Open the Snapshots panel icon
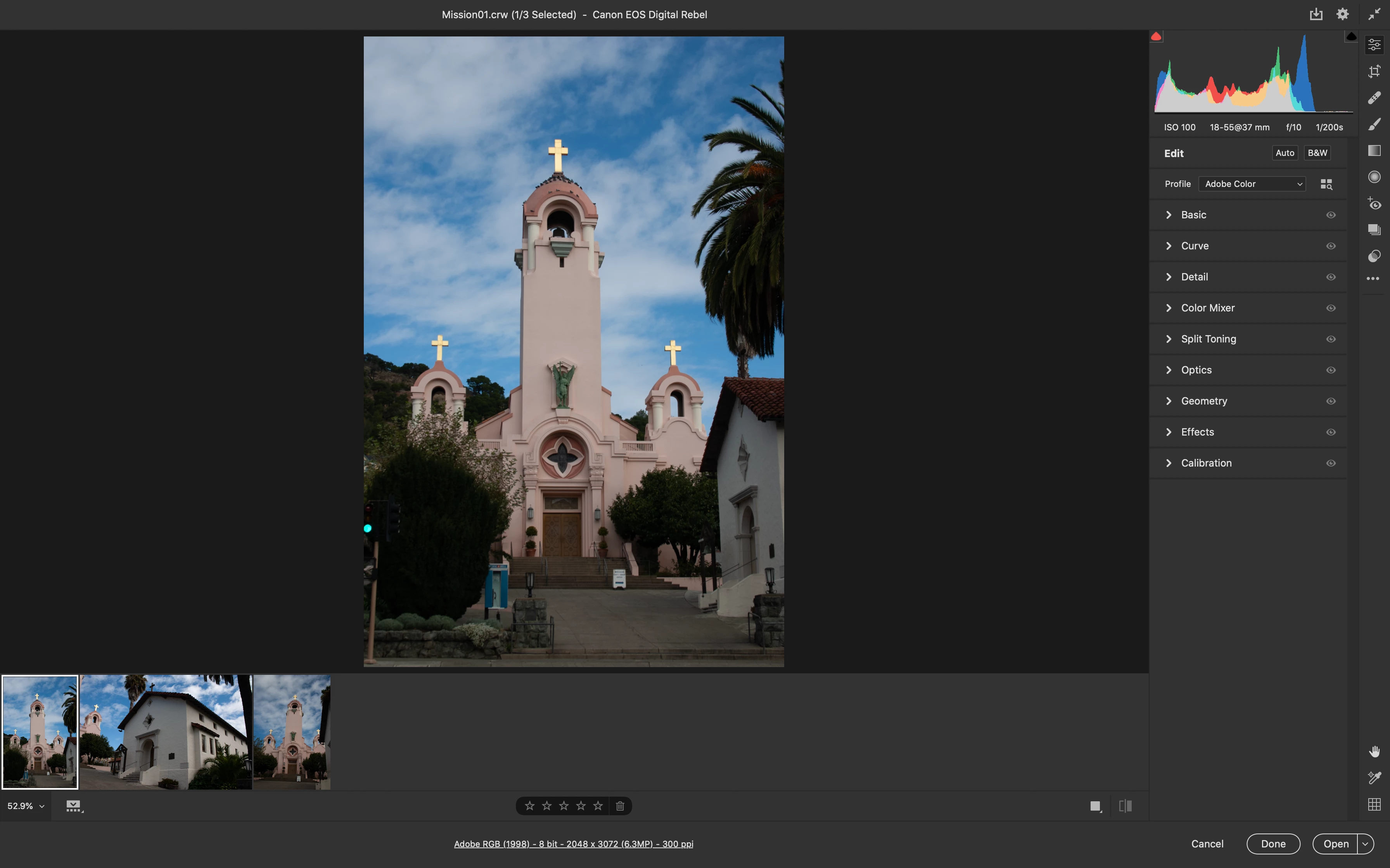The height and width of the screenshot is (868, 1390). [x=1374, y=230]
